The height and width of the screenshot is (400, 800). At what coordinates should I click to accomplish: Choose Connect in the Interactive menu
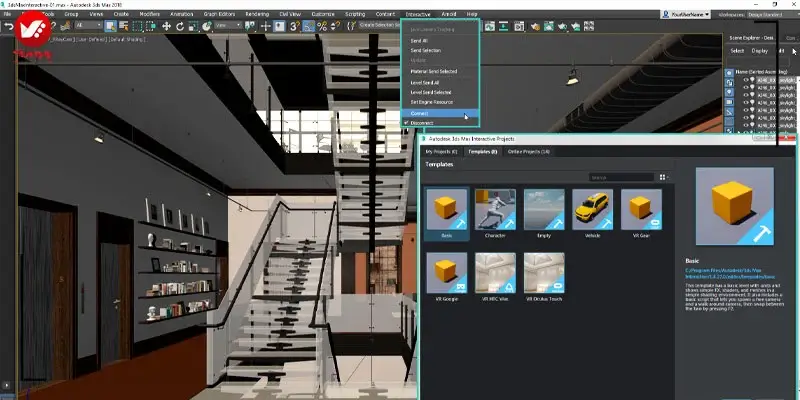pos(440,113)
